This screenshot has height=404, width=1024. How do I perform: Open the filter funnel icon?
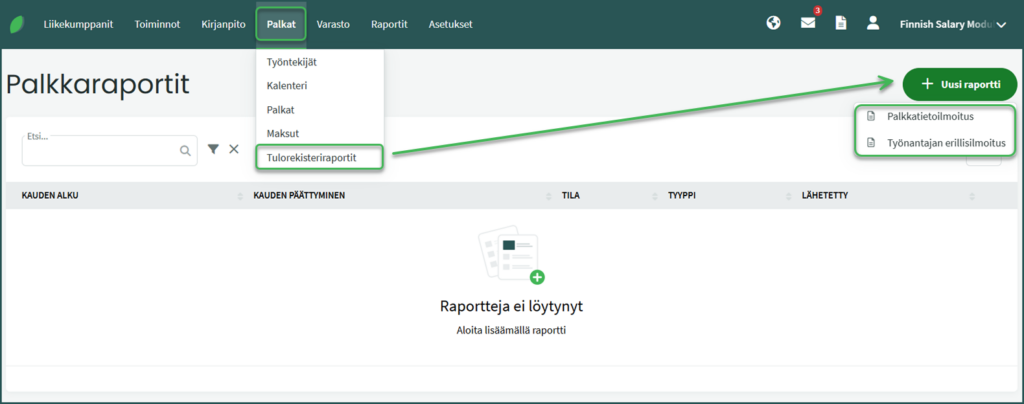point(213,149)
